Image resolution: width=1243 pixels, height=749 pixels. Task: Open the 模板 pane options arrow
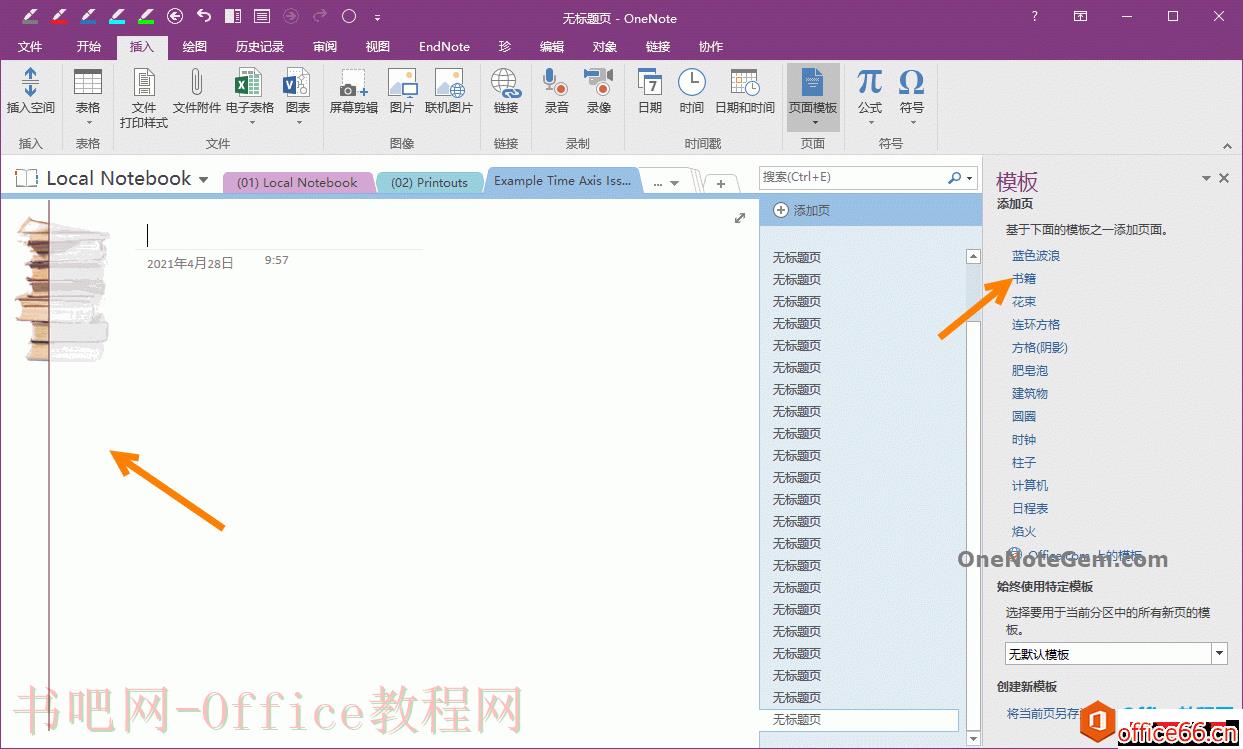[1206, 179]
